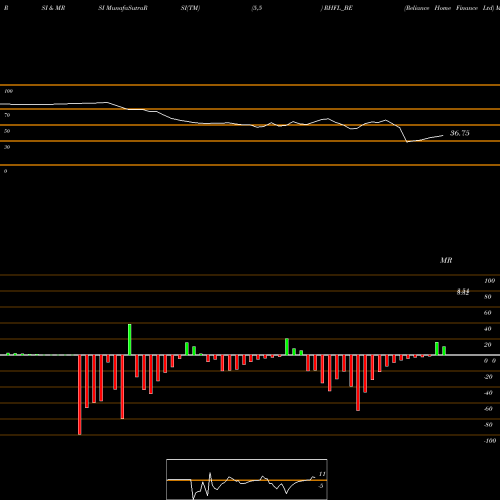This screenshot has height=500, width=500.
Task: Click the 20 label on MR axis
Action: pyautogui.click(x=488, y=345)
